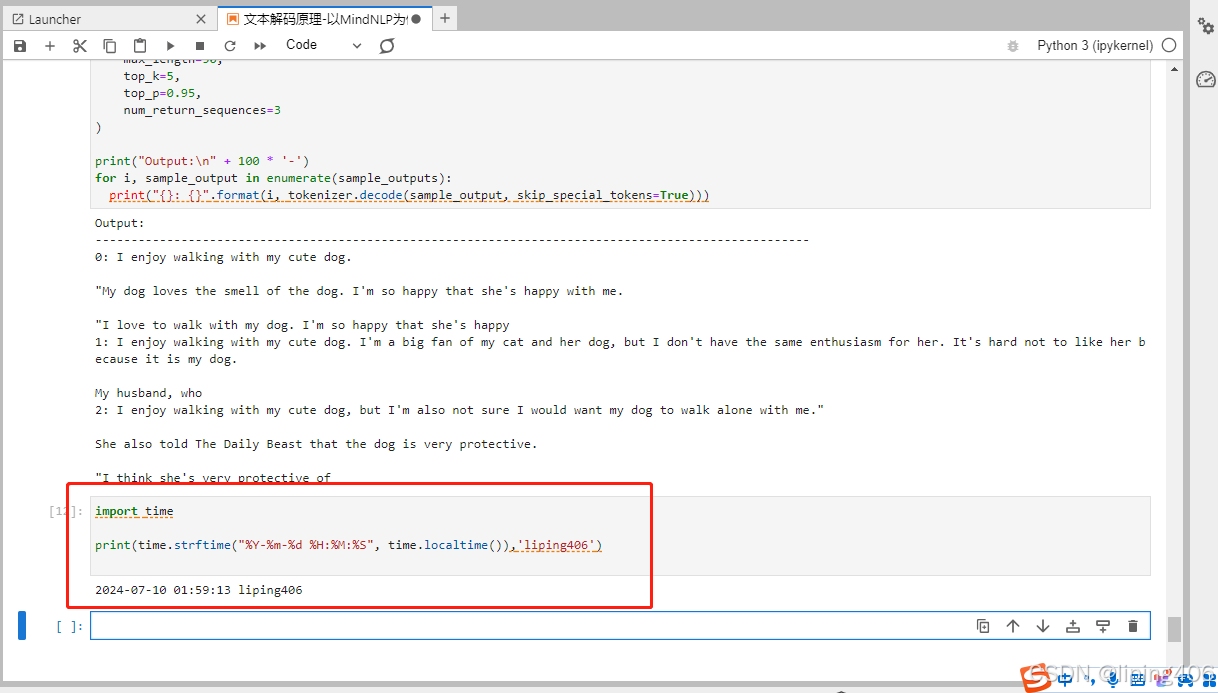1218x693 pixels.
Task: Save the notebook with the floppy disk icon
Action: tap(20, 46)
